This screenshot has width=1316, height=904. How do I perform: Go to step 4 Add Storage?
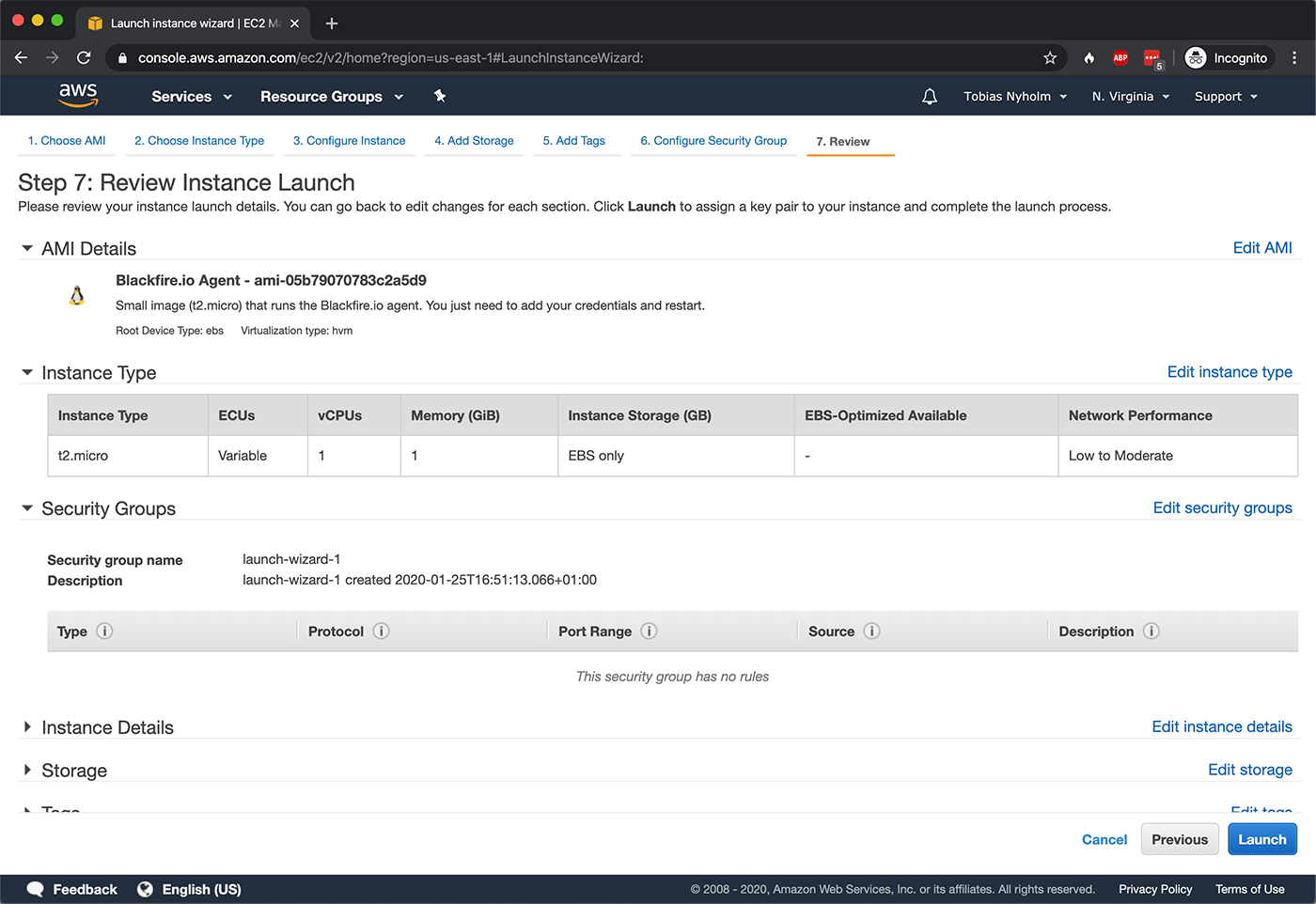point(474,141)
